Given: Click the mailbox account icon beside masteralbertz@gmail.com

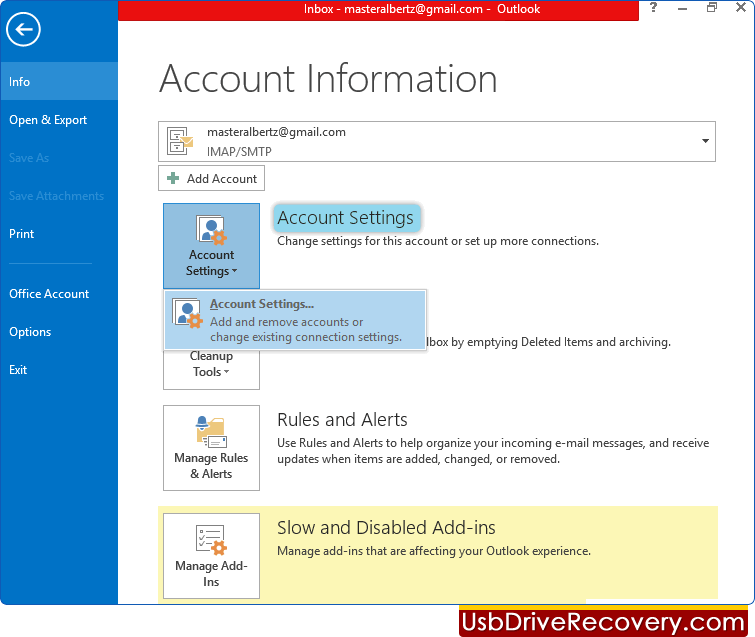Looking at the screenshot, I should (180, 141).
